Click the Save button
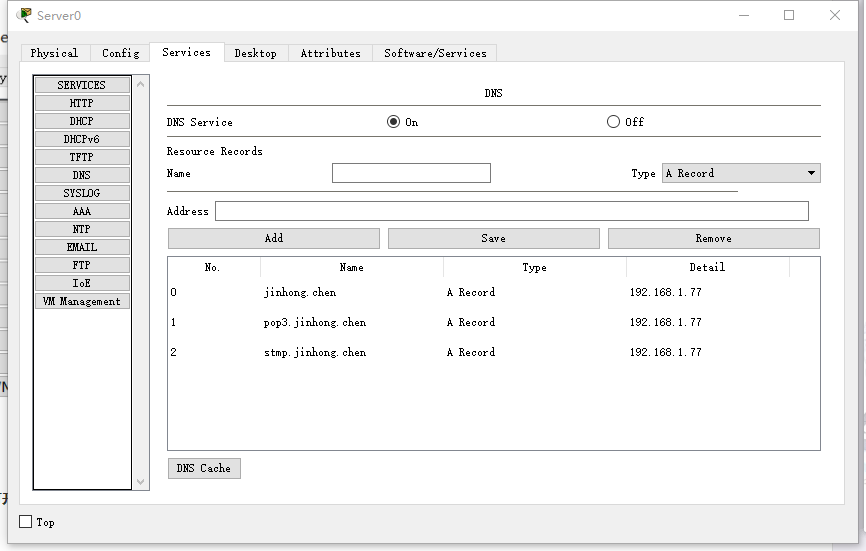The width and height of the screenshot is (866, 551). (x=493, y=238)
